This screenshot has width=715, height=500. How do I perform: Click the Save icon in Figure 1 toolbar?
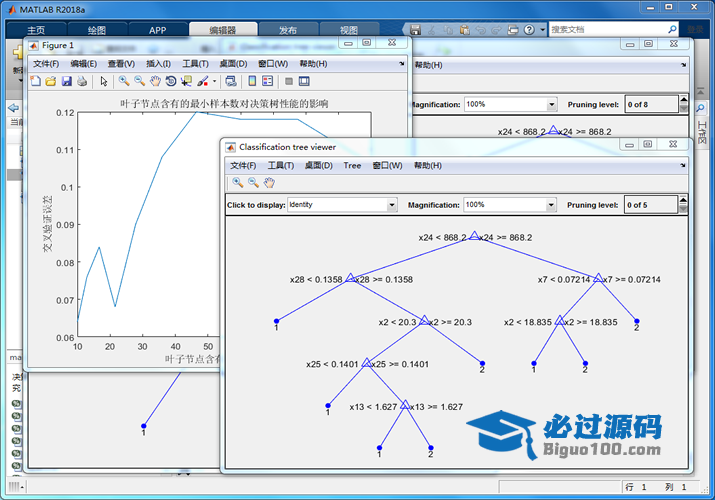(x=66, y=81)
